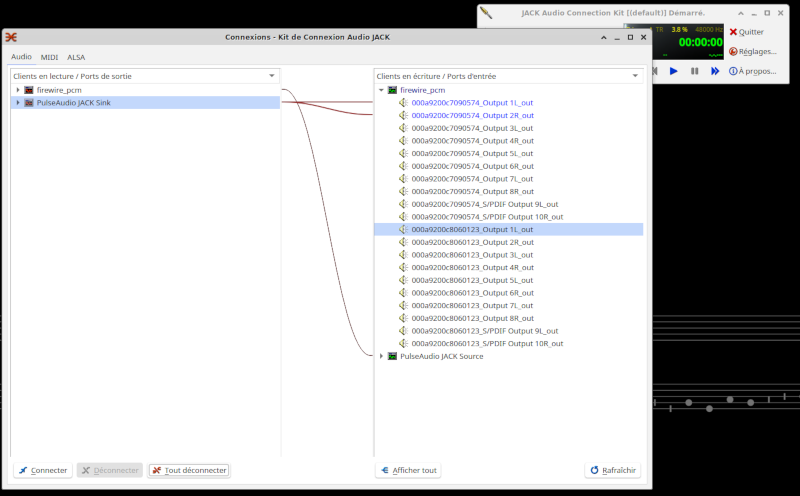Click speaker icon of 000a9200c7090574_Output 2R_out
This screenshot has height=496, width=800.
(x=403, y=115)
